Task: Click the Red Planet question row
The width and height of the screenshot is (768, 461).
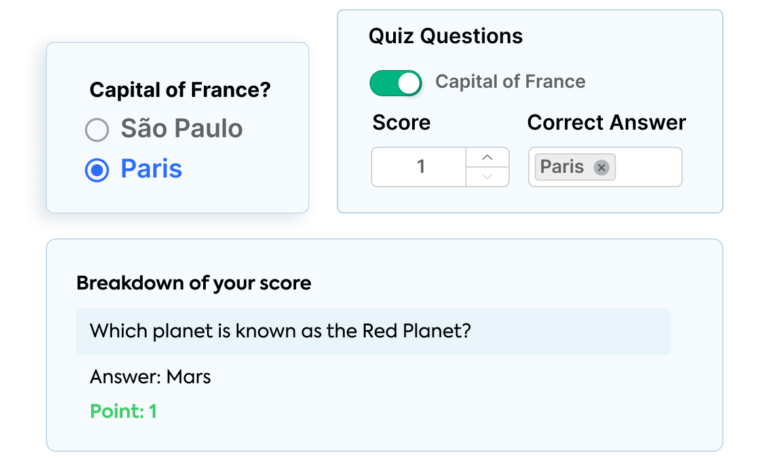Action: [x=373, y=331]
